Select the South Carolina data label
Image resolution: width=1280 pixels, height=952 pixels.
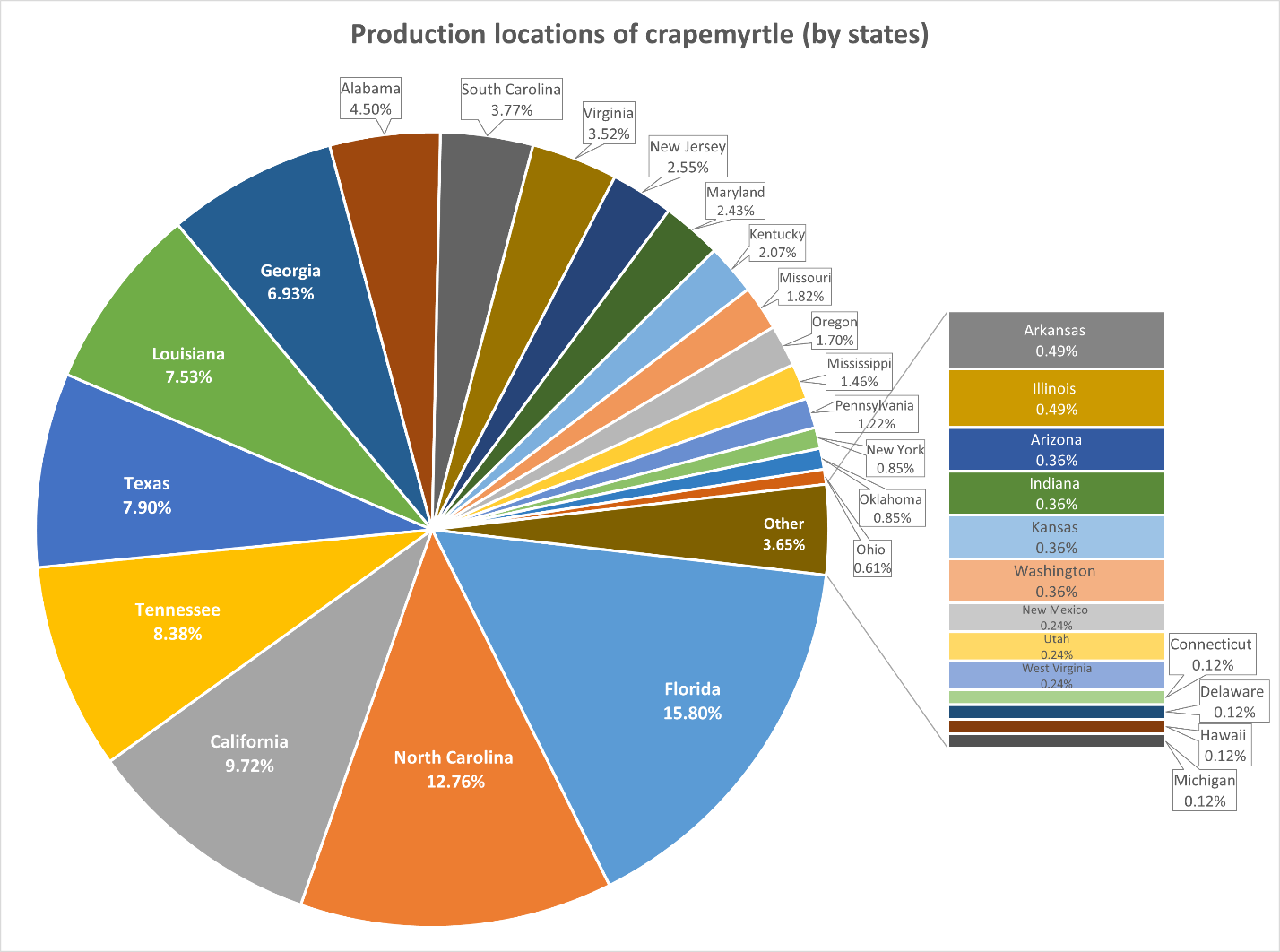[511, 100]
